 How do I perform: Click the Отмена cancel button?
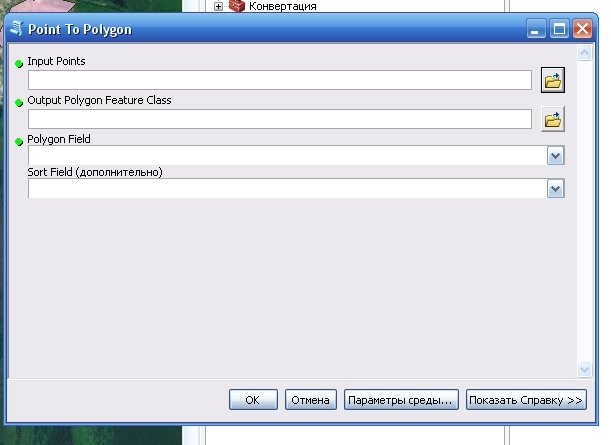(311, 400)
